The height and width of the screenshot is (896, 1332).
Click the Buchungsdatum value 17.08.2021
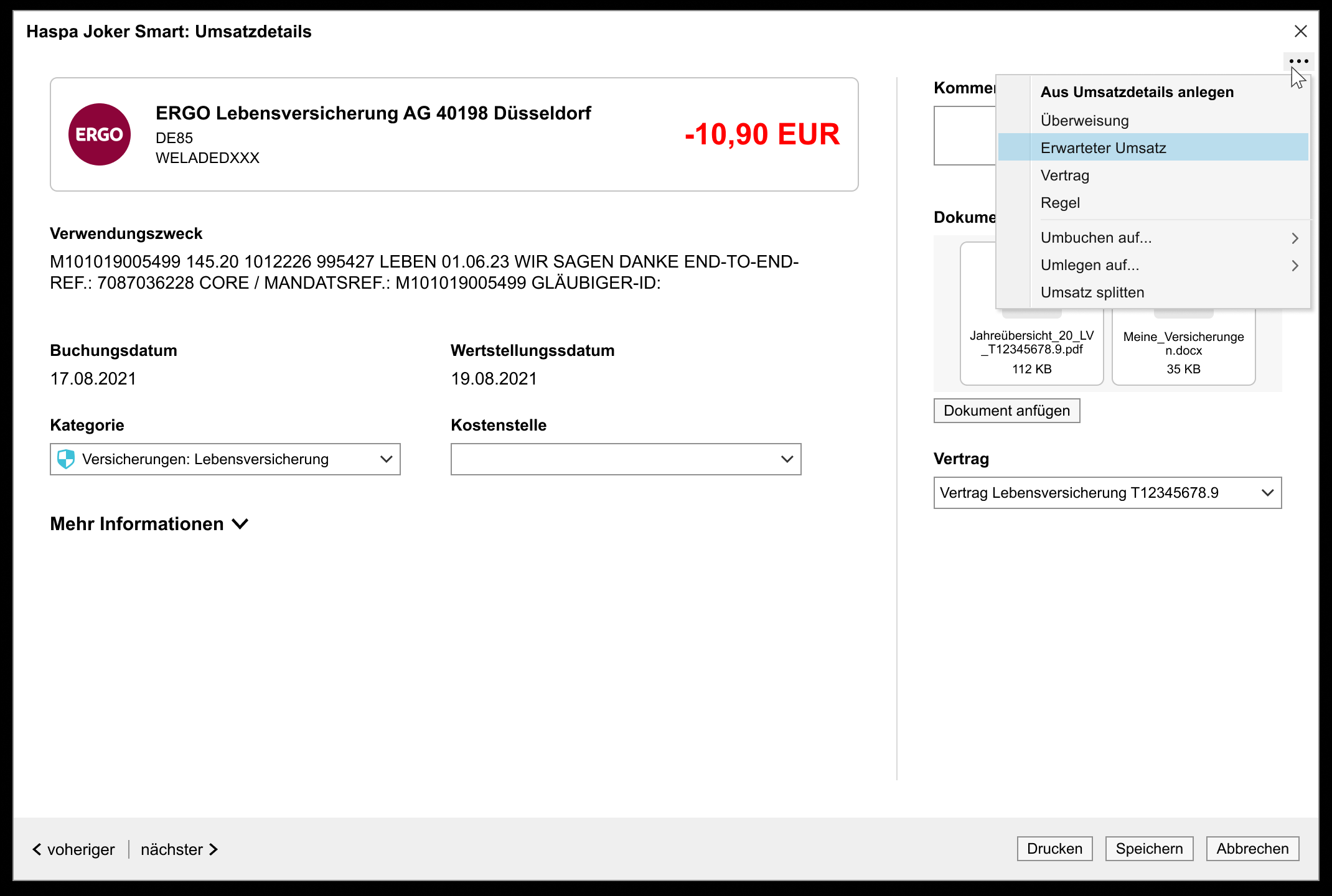[93, 378]
